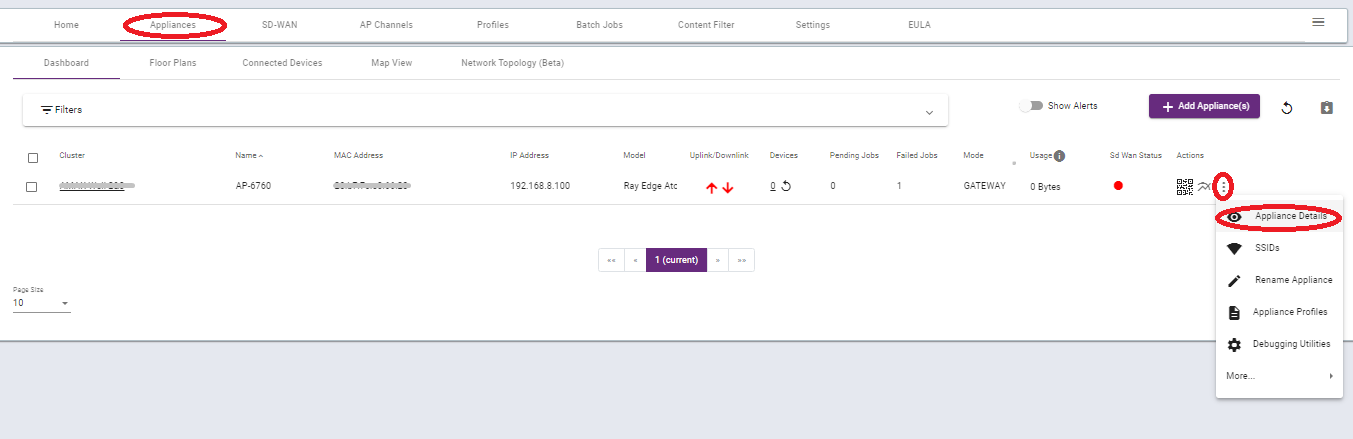Click the Usage info icon
This screenshot has height=439, width=1353.
click(x=1059, y=156)
